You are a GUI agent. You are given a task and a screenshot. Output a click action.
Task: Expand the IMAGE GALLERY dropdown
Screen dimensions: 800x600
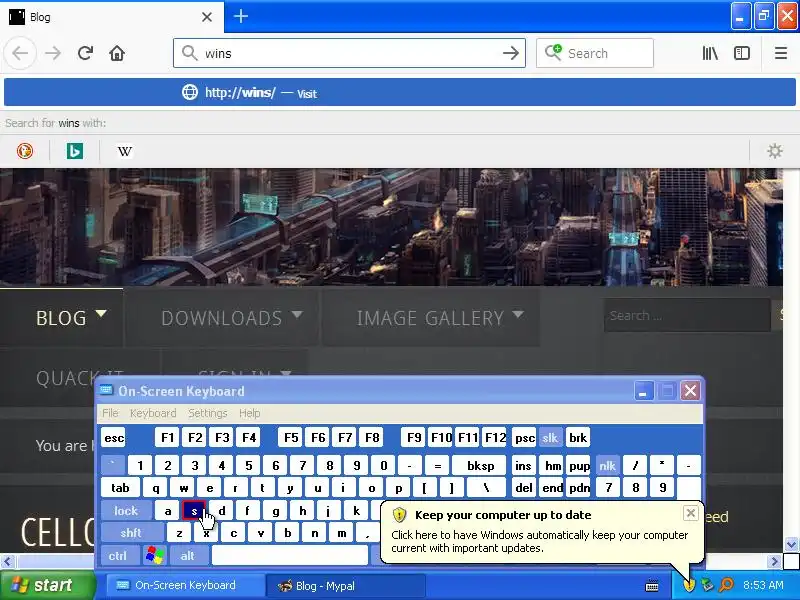pyautogui.click(x=518, y=315)
